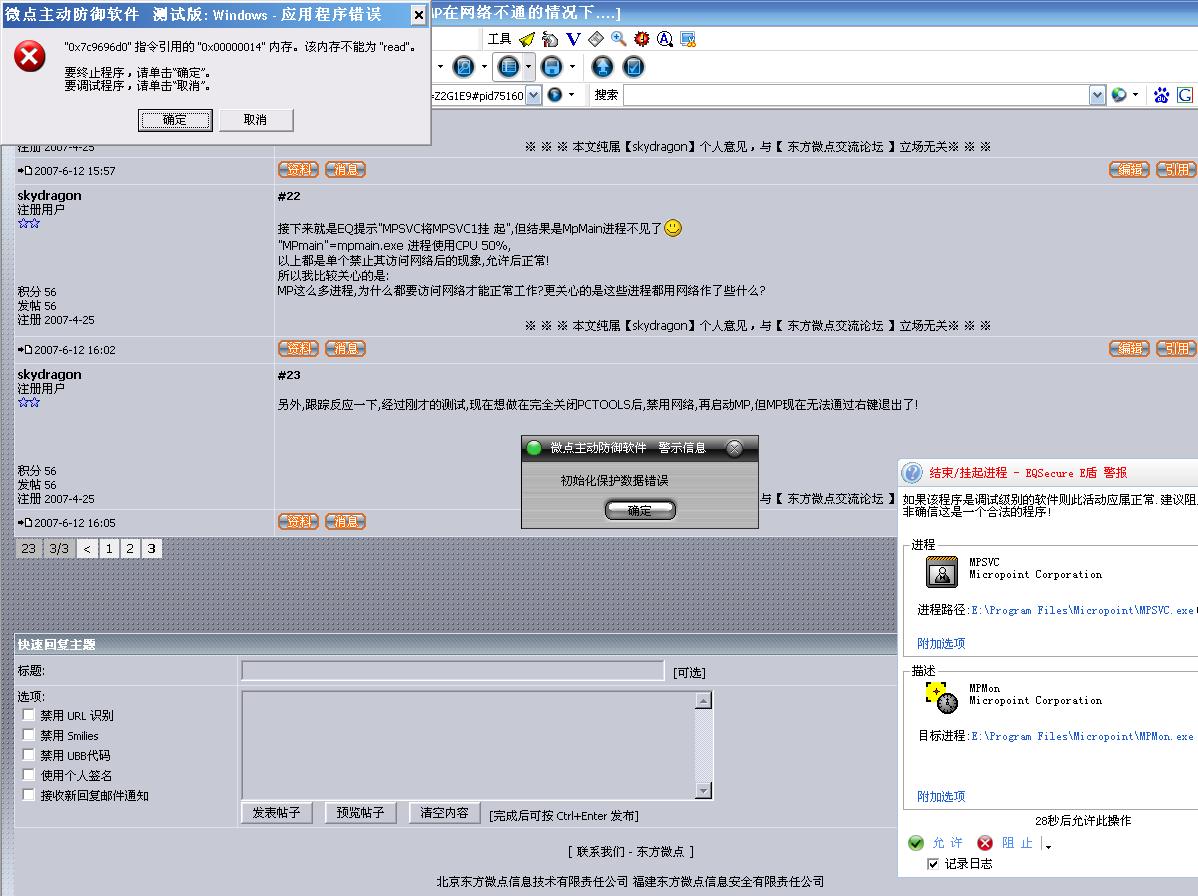Viewport: 1198px width, 896px height.
Task: Open the dropdown arrow next to 阻止
Action: pyautogui.click(x=1047, y=845)
